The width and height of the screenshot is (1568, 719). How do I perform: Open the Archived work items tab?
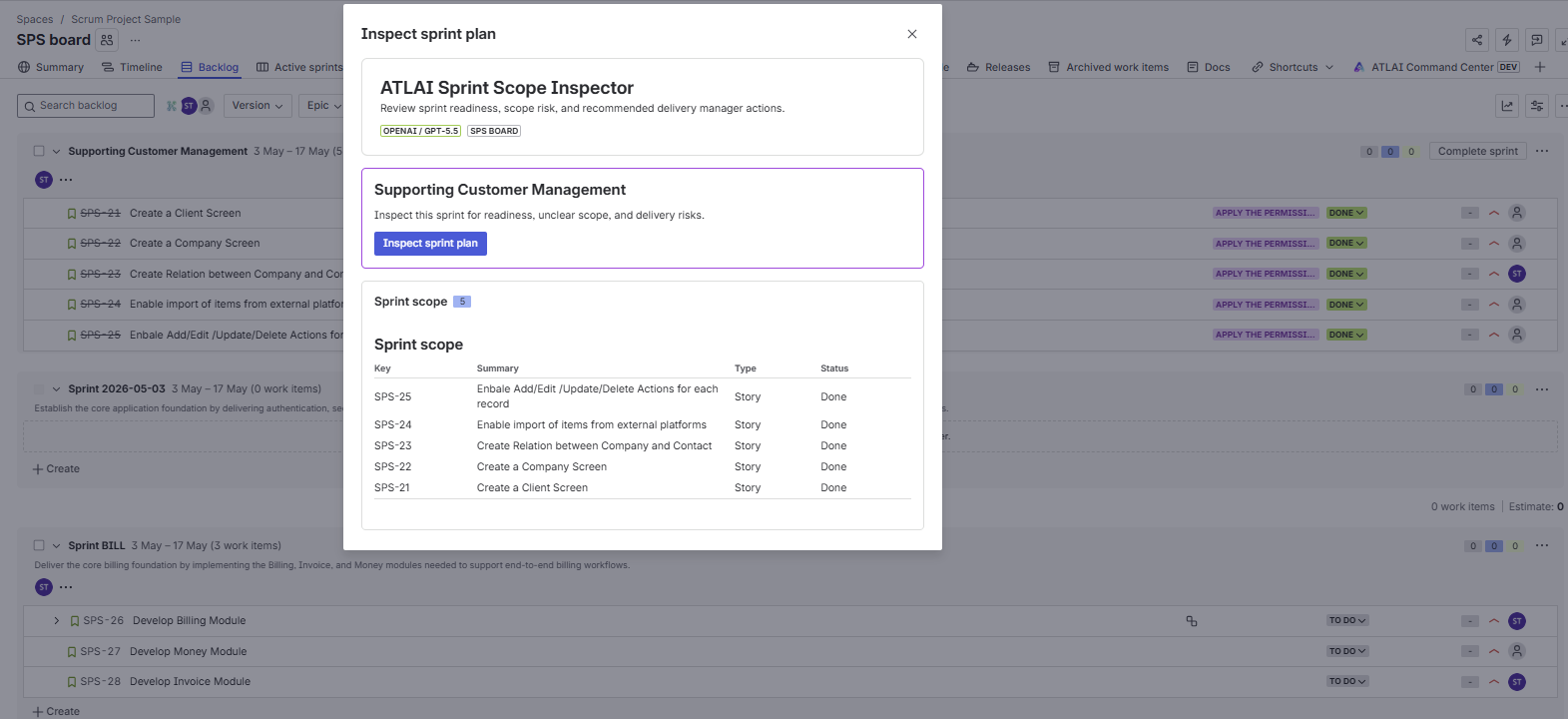(1108, 67)
